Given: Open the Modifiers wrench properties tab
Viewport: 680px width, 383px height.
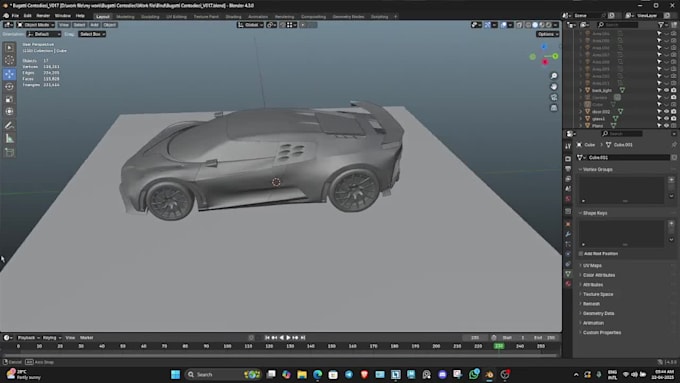Looking at the screenshot, I should click(568, 234).
